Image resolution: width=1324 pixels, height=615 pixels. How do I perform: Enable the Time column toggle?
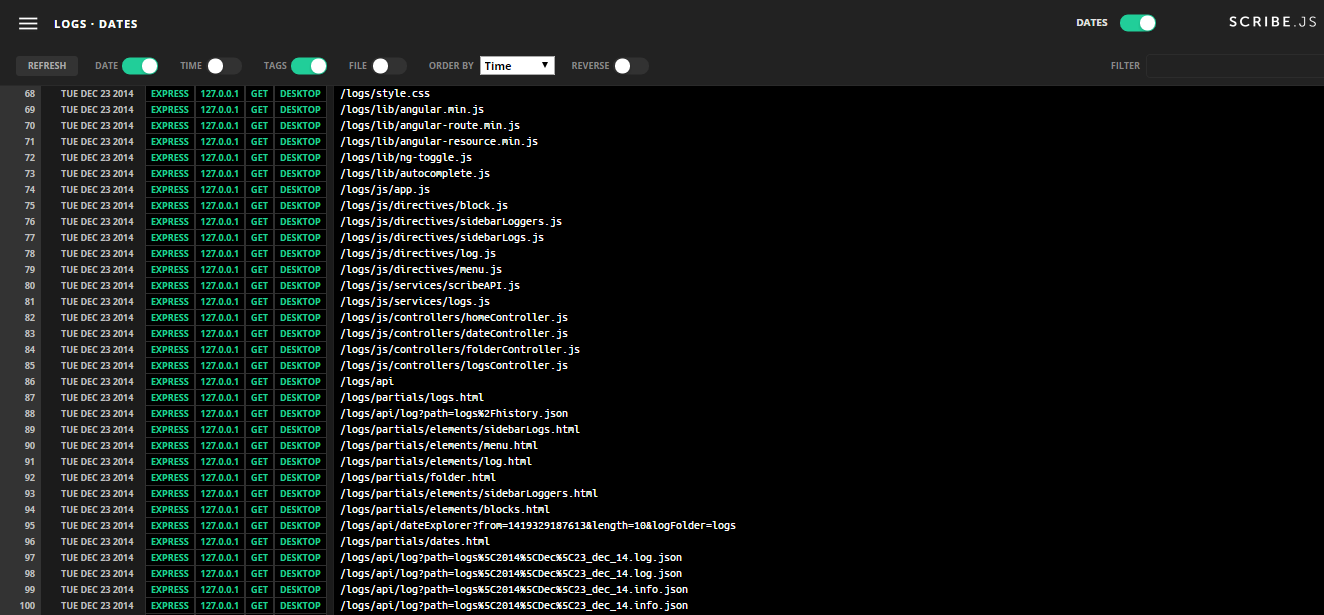tap(224, 66)
